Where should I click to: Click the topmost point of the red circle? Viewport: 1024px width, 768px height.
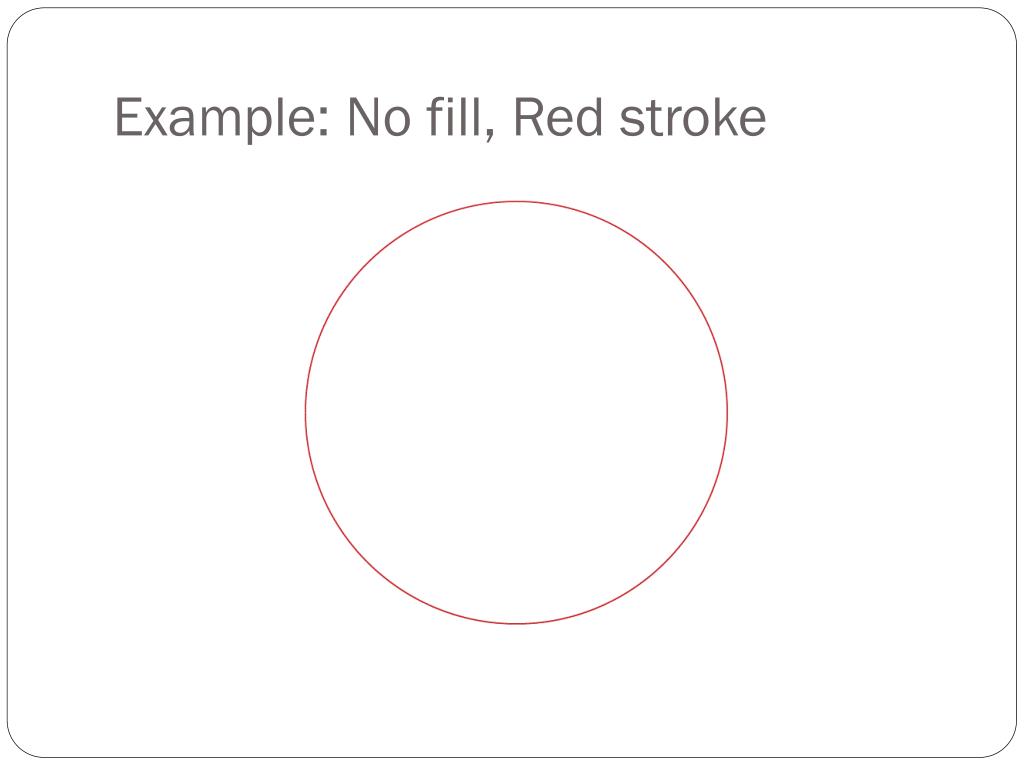coord(516,202)
